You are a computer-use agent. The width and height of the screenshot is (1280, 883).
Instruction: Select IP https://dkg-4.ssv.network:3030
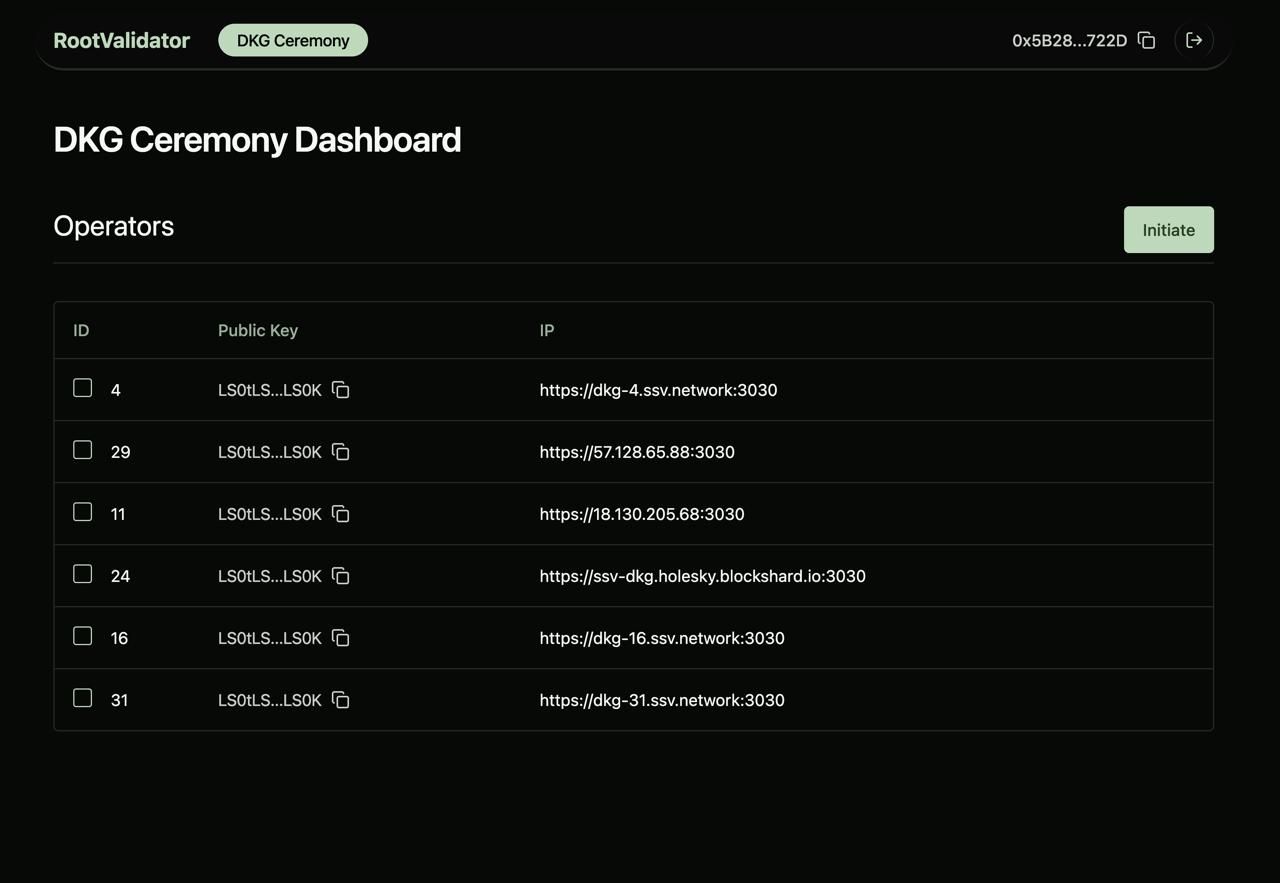pyautogui.click(x=658, y=390)
